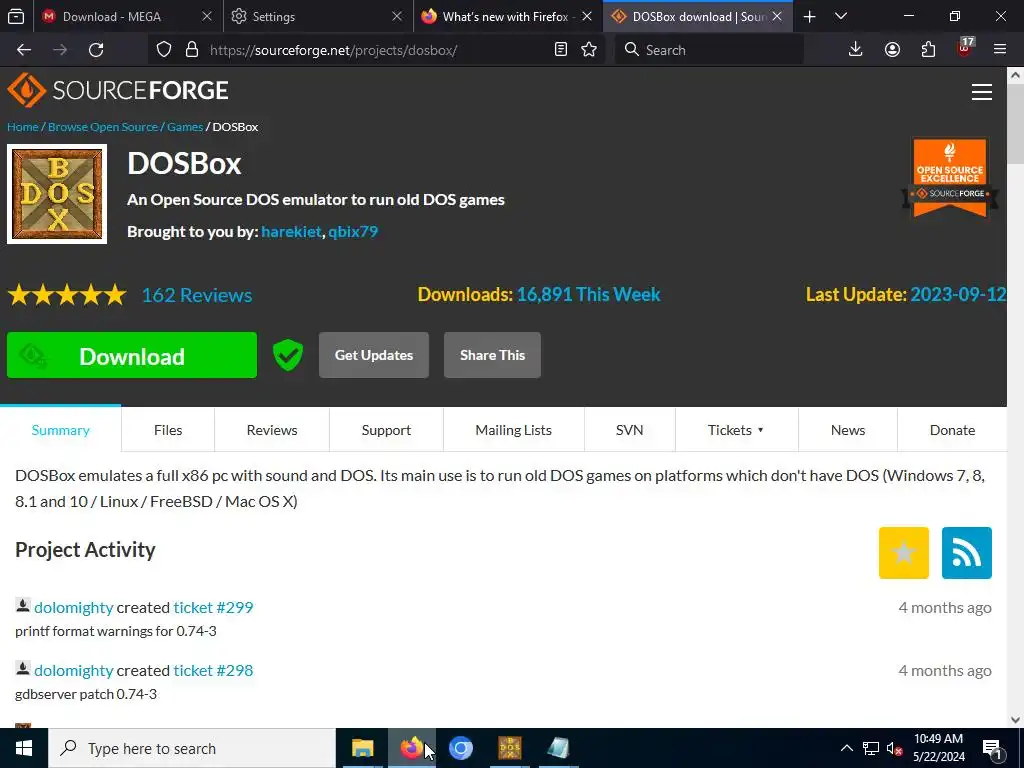Click the qbix79 author link
The height and width of the screenshot is (768, 1024).
[353, 231]
